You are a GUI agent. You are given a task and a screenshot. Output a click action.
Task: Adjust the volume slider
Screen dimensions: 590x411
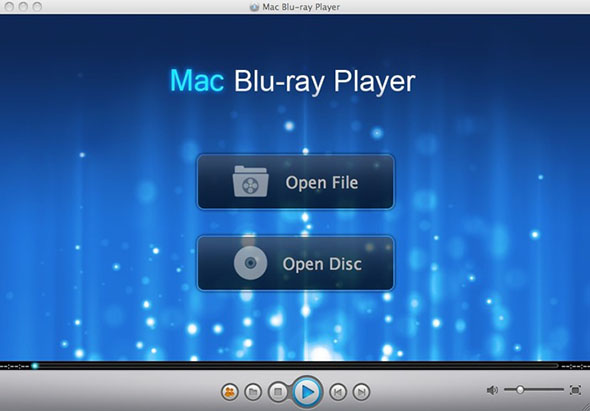pyautogui.click(x=534, y=390)
